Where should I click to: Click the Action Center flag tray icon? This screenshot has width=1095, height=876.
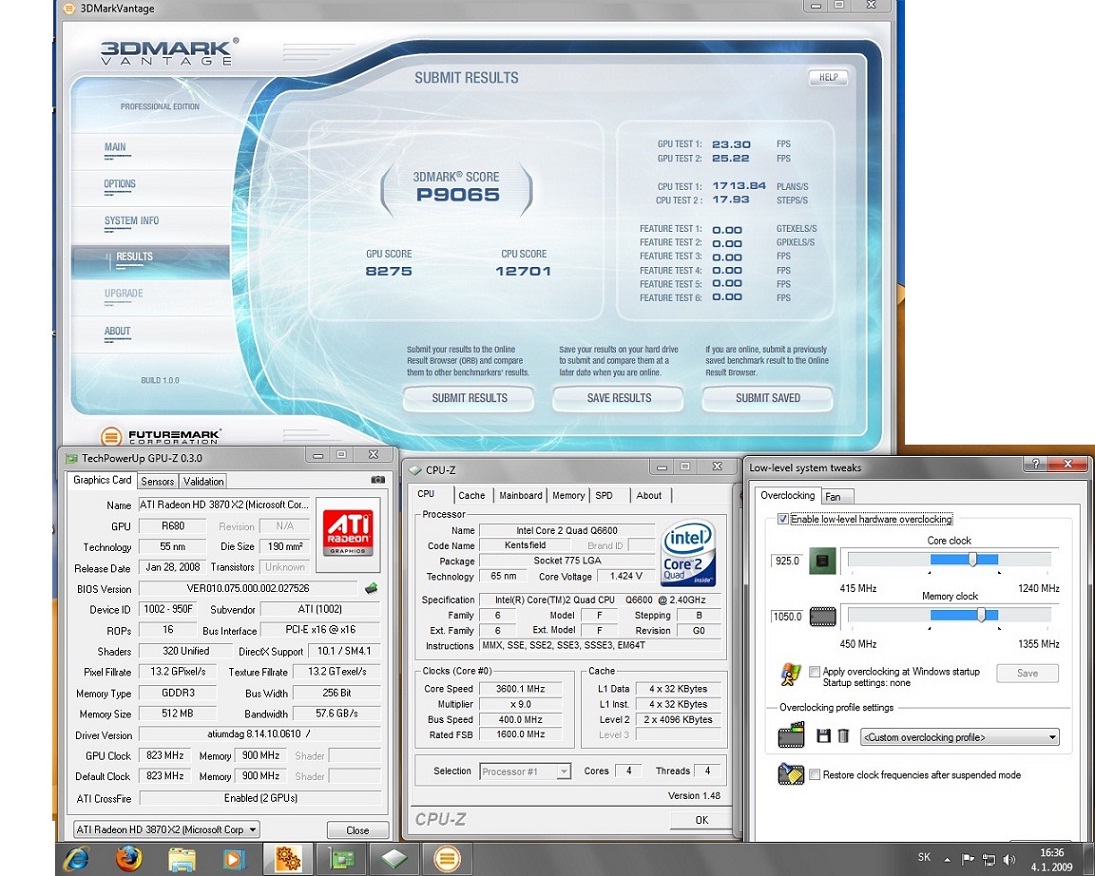point(968,859)
